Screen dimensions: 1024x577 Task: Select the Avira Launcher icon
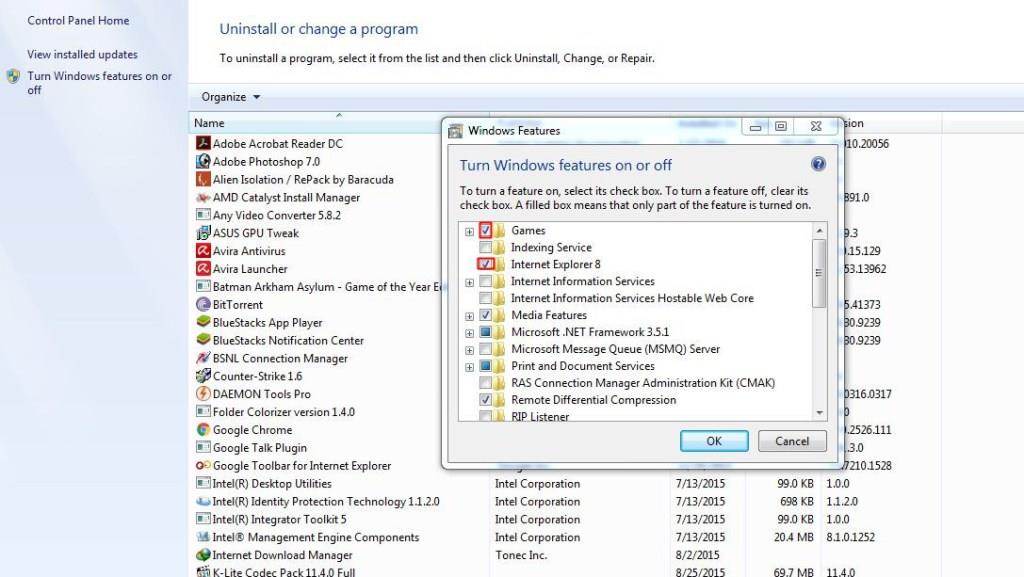[203, 268]
